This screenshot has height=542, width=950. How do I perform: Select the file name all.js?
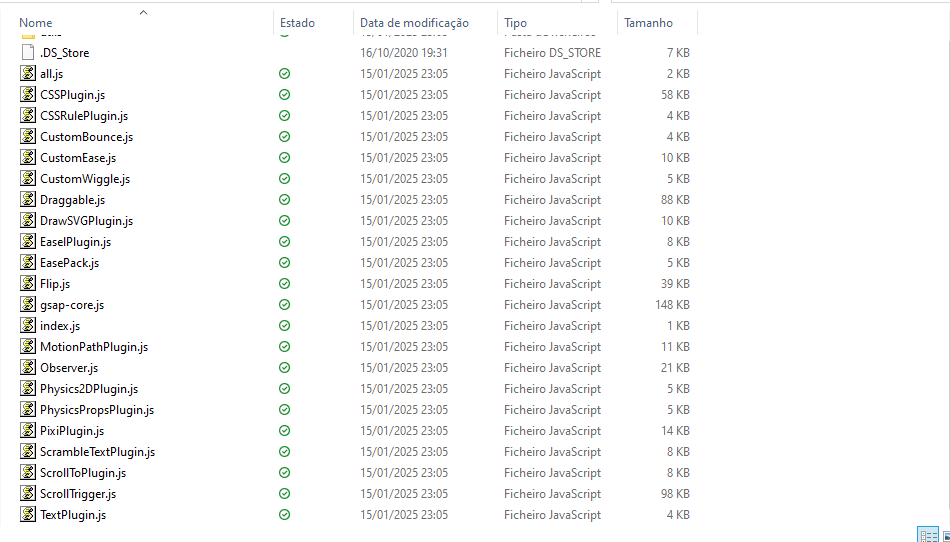51,74
